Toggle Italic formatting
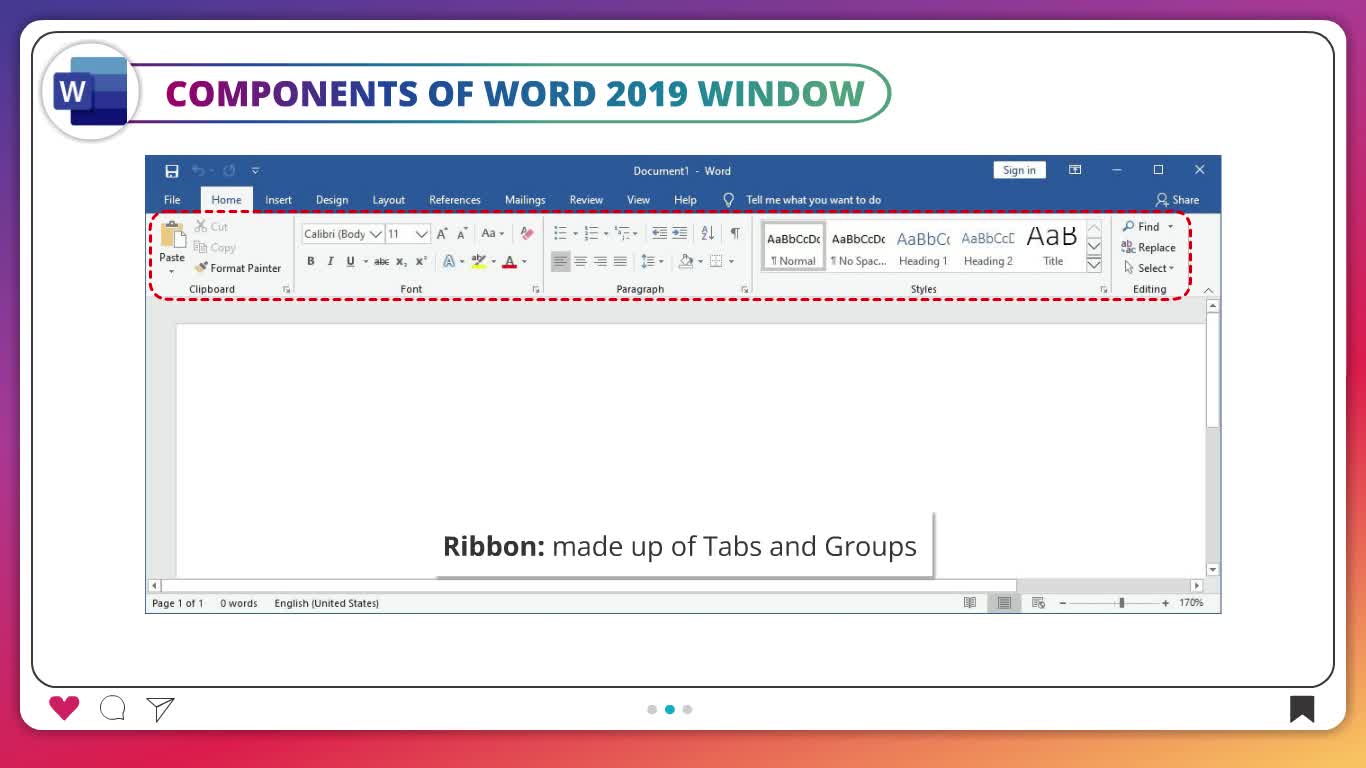Viewport: 1366px width, 768px height. coord(330,262)
